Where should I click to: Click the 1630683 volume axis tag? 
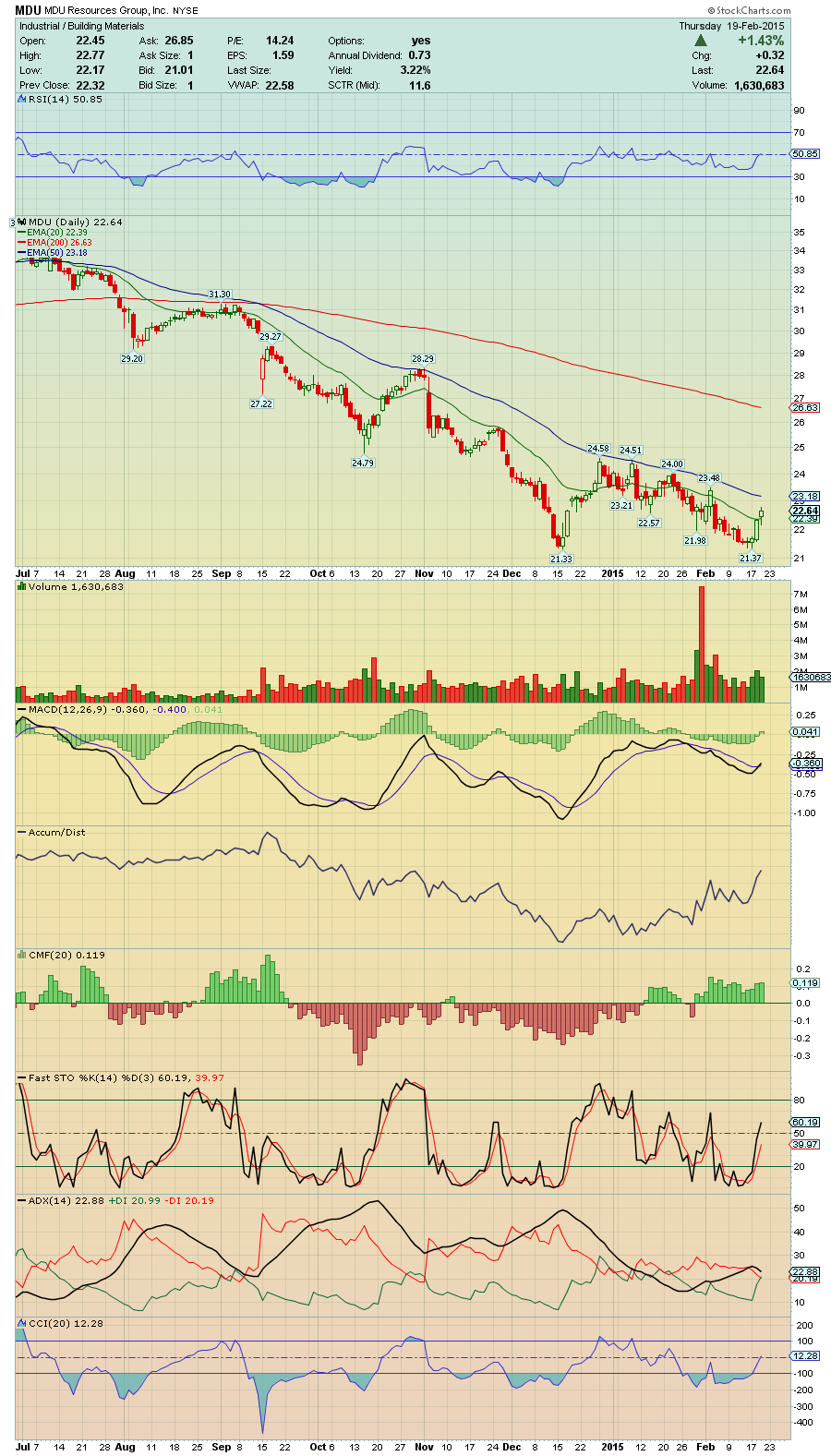811,677
